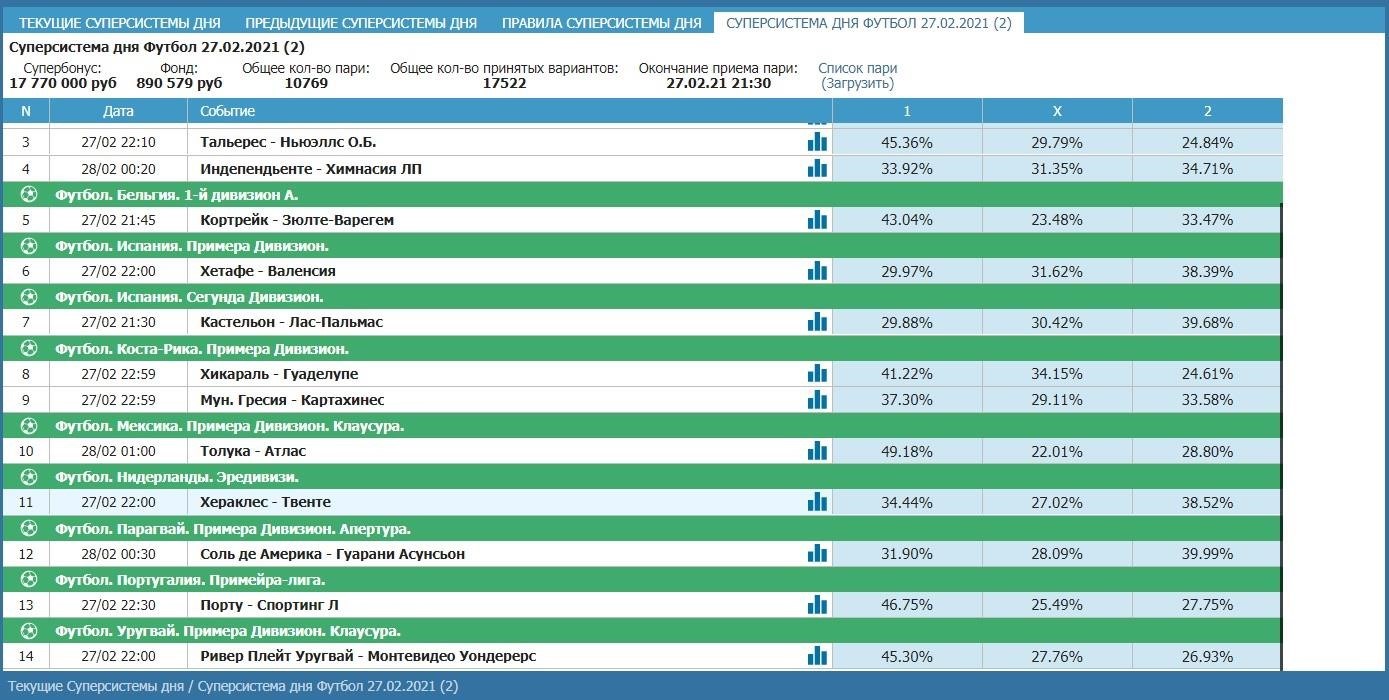Viewport: 1389px width, 700px height.
Task: Open statistics chart icon for Кортрейк - Зюлте-Варегем
Action: (x=818, y=219)
